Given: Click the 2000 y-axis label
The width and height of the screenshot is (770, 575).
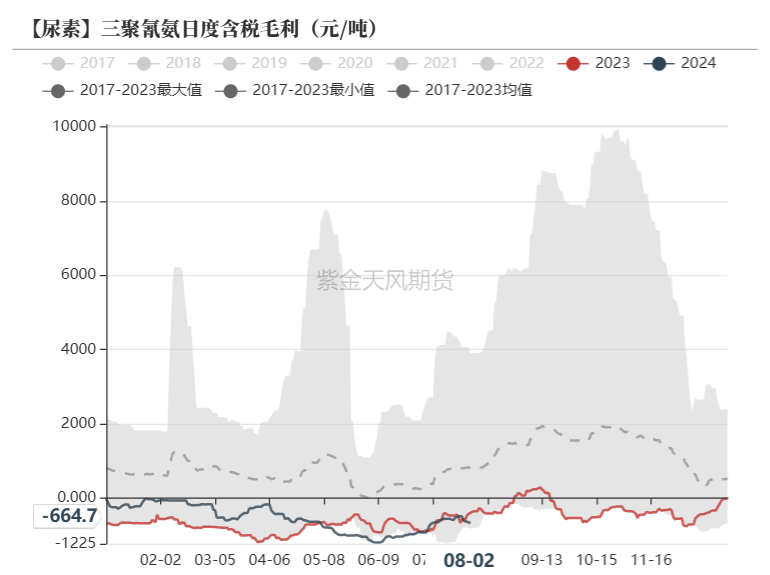Looking at the screenshot, I should [79, 423].
